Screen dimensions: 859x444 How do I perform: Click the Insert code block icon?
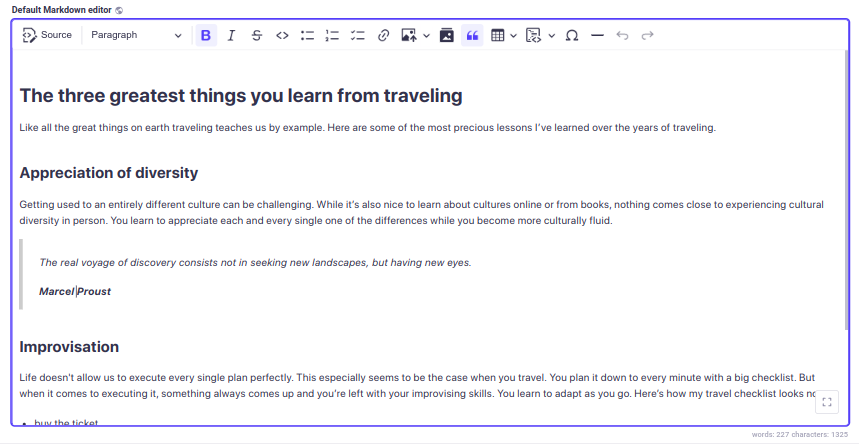tap(533, 36)
